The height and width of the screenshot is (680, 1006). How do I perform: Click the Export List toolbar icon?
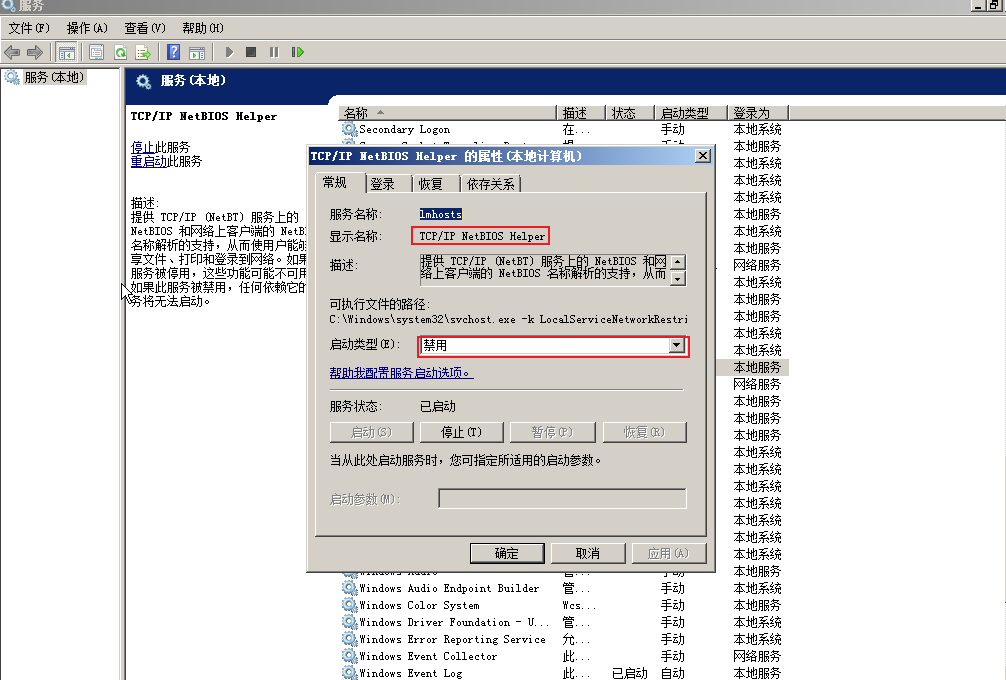(143, 52)
